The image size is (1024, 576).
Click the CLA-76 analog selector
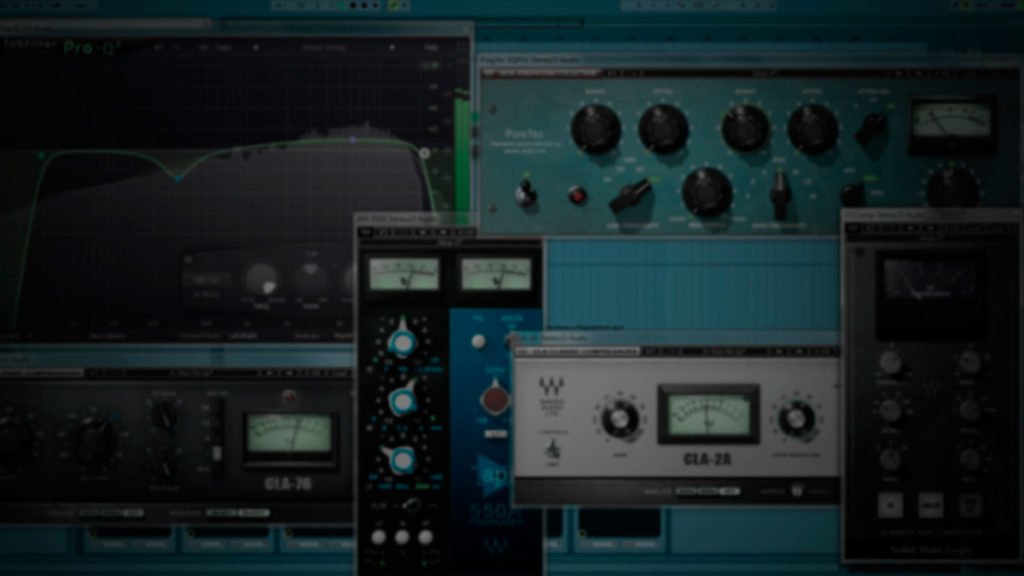(x=111, y=513)
